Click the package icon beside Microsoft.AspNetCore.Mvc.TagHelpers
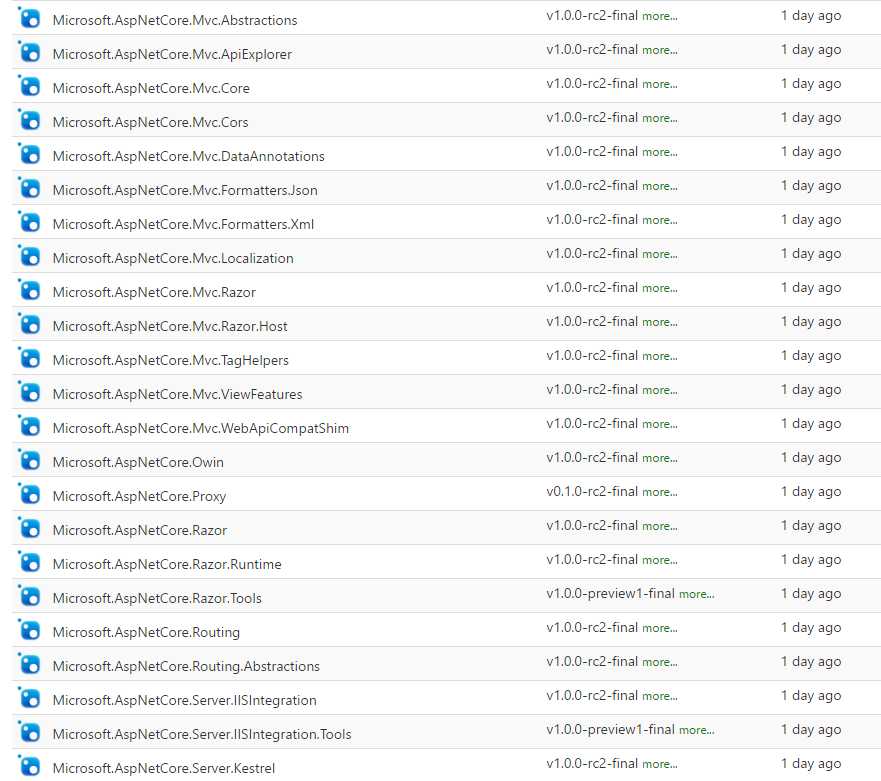This screenshot has height=781, width=881. (x=30, y=358)
